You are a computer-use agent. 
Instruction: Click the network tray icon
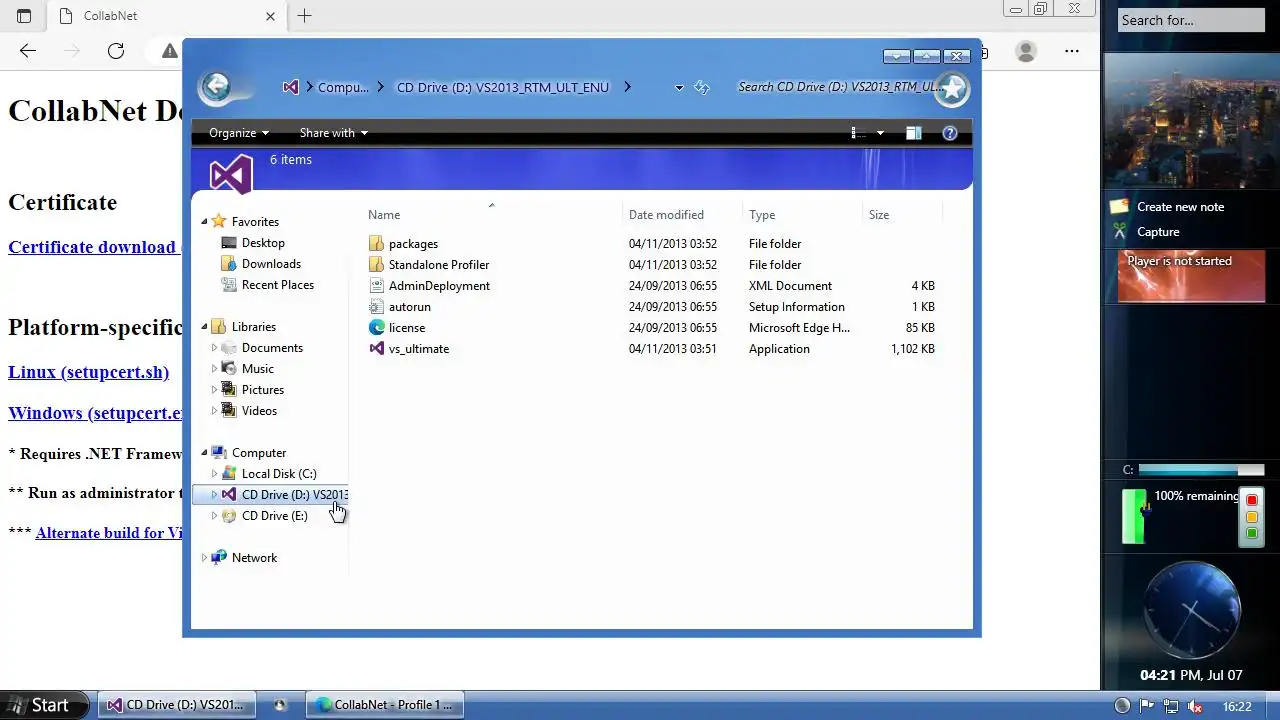click(x=1170, y=706)
